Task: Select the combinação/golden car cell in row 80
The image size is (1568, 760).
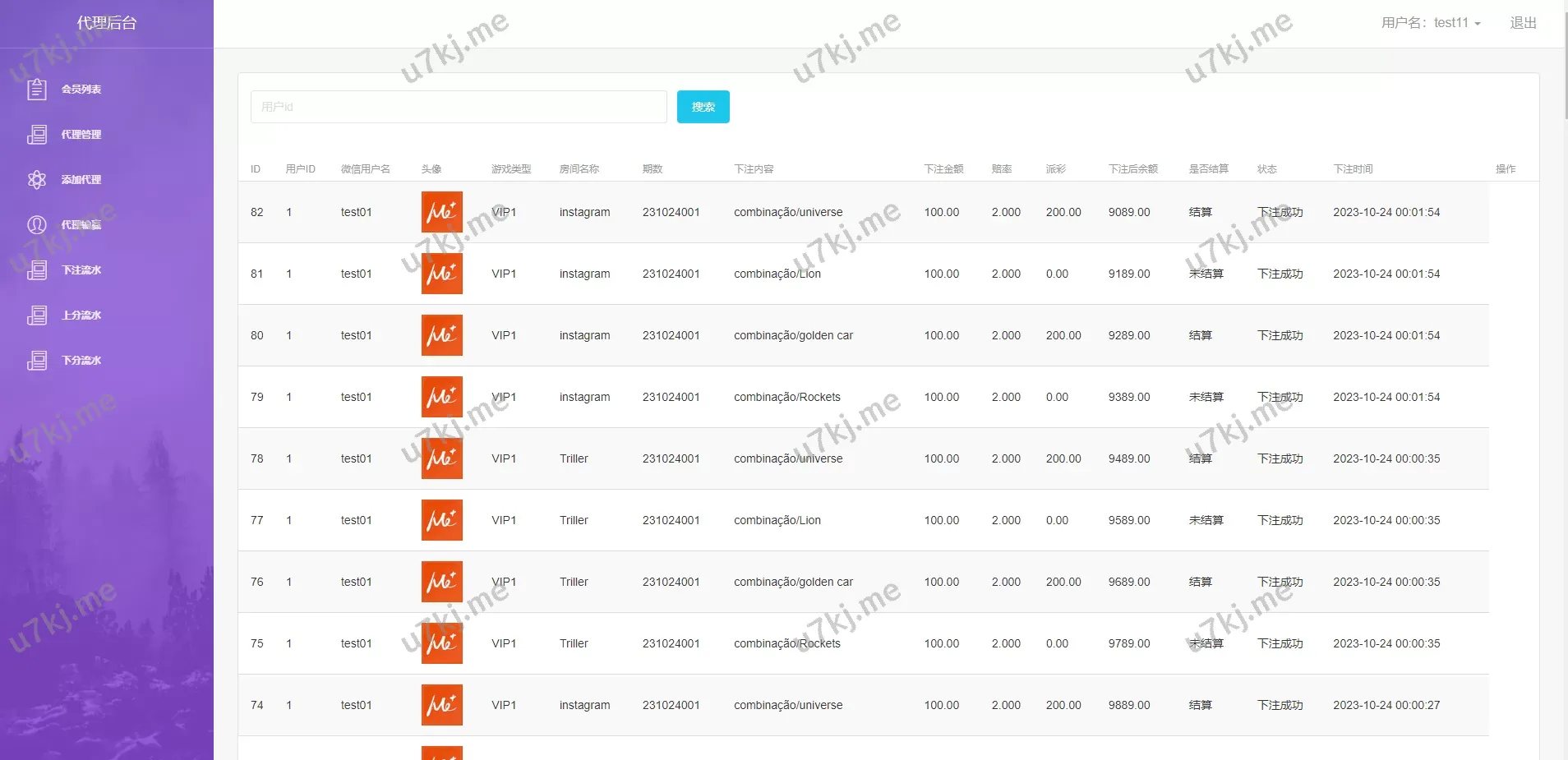Action: pos(793,335)
